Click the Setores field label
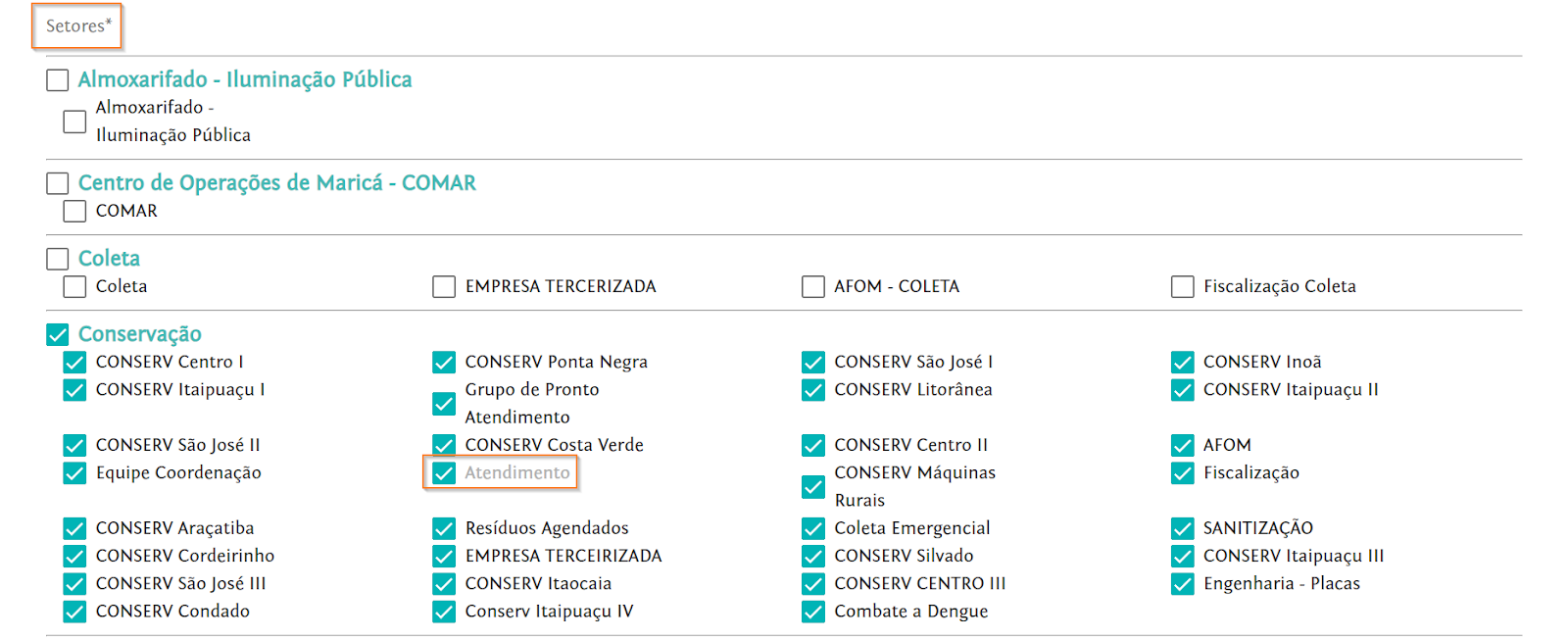 click(77, 26)
